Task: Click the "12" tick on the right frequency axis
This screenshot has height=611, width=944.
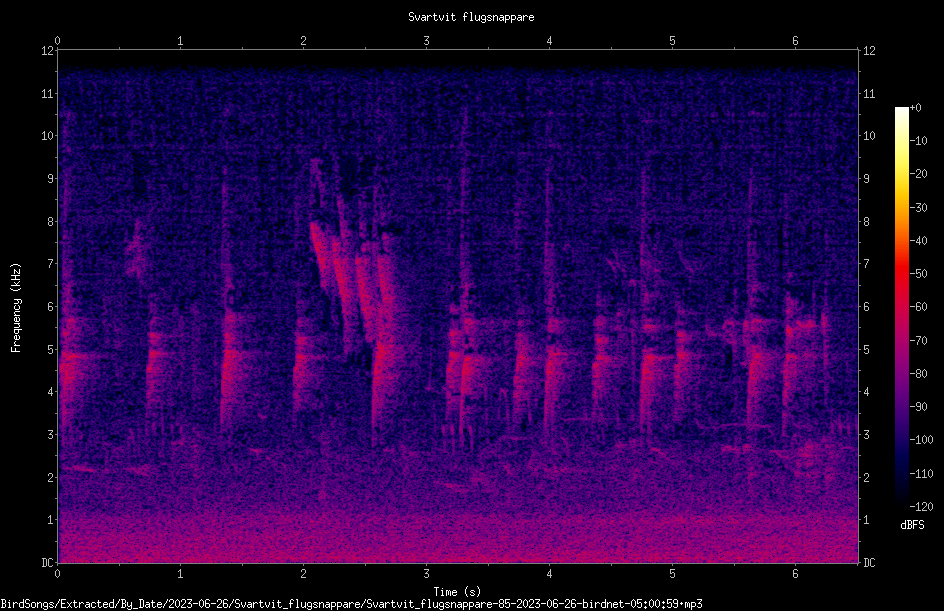Action: [x=869, y=51]
